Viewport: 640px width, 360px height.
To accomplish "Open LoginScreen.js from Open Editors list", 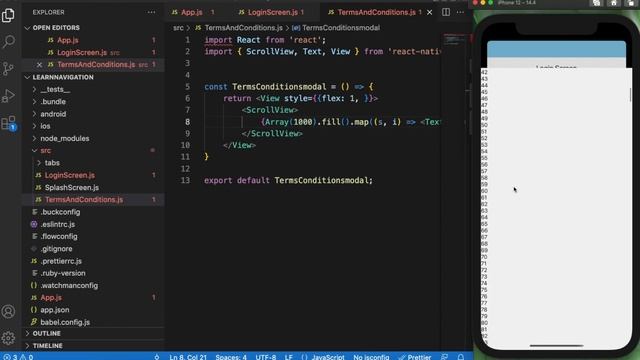I will 82,52.
